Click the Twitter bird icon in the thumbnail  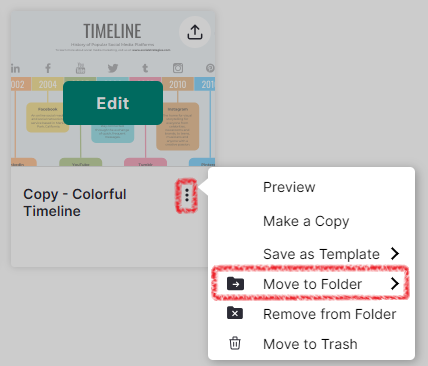point(113,68)
